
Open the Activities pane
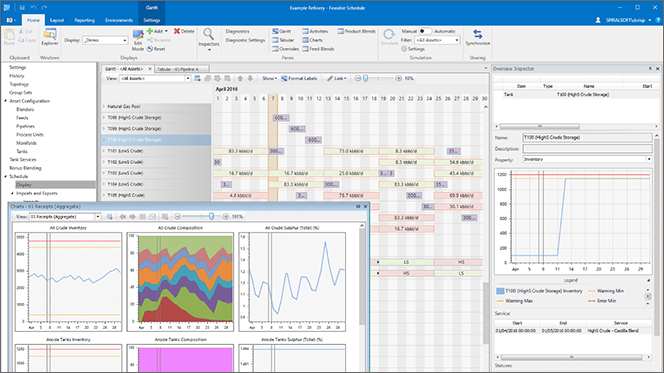tap(315, 31)
